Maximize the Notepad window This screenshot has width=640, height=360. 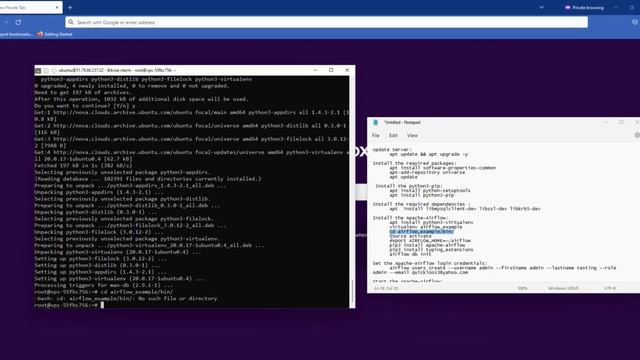point(621,122)
